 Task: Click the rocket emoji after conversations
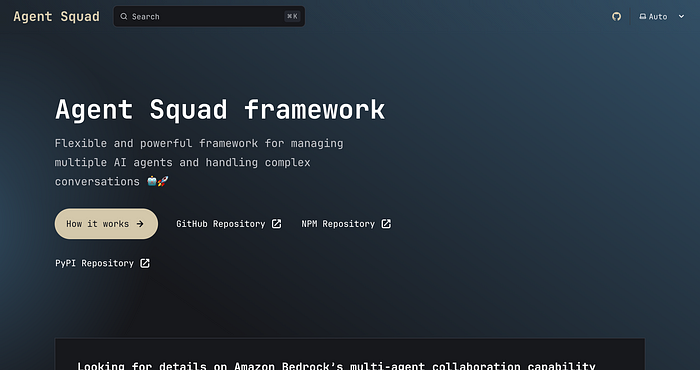163,181
